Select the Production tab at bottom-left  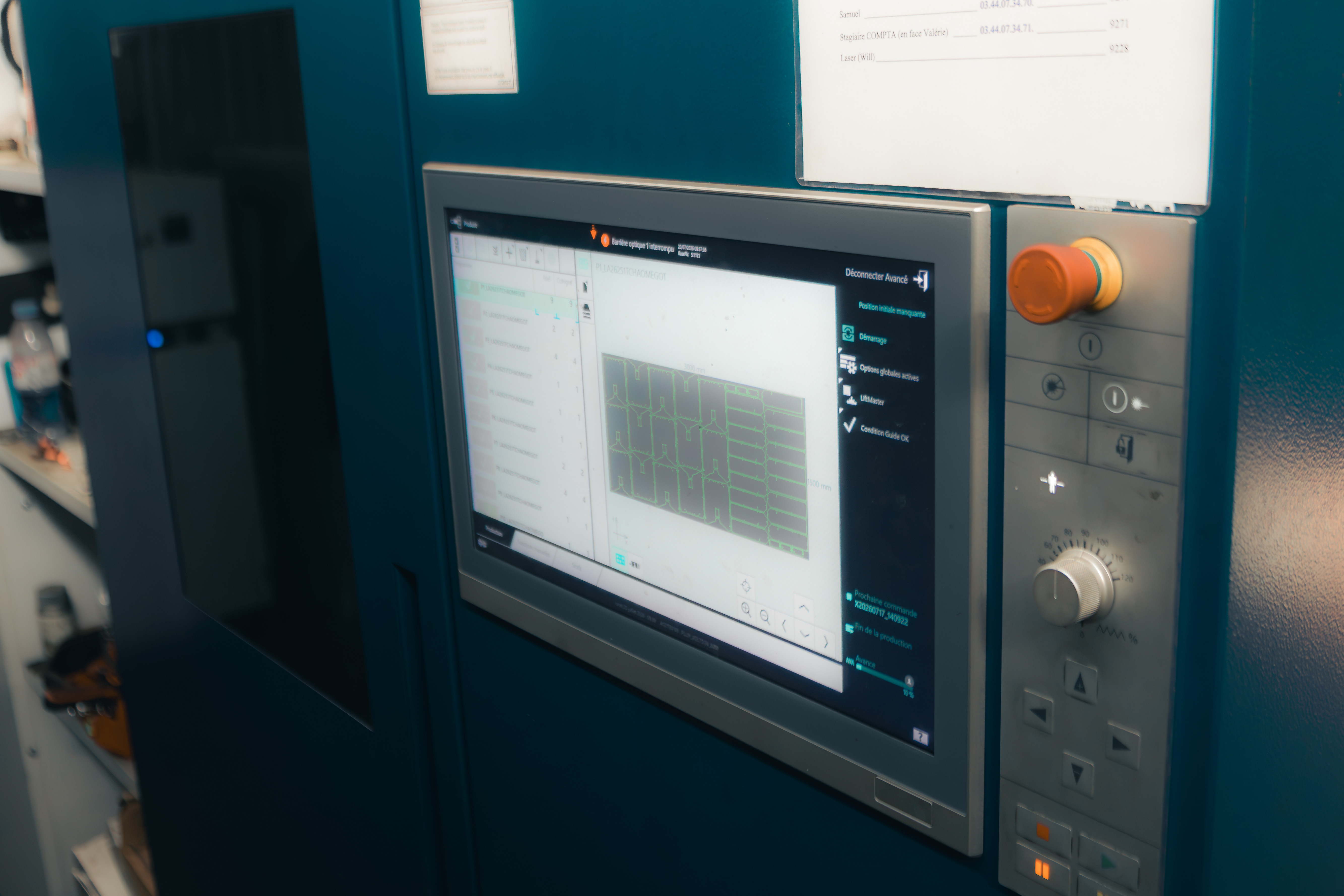[x=494, y=532]
